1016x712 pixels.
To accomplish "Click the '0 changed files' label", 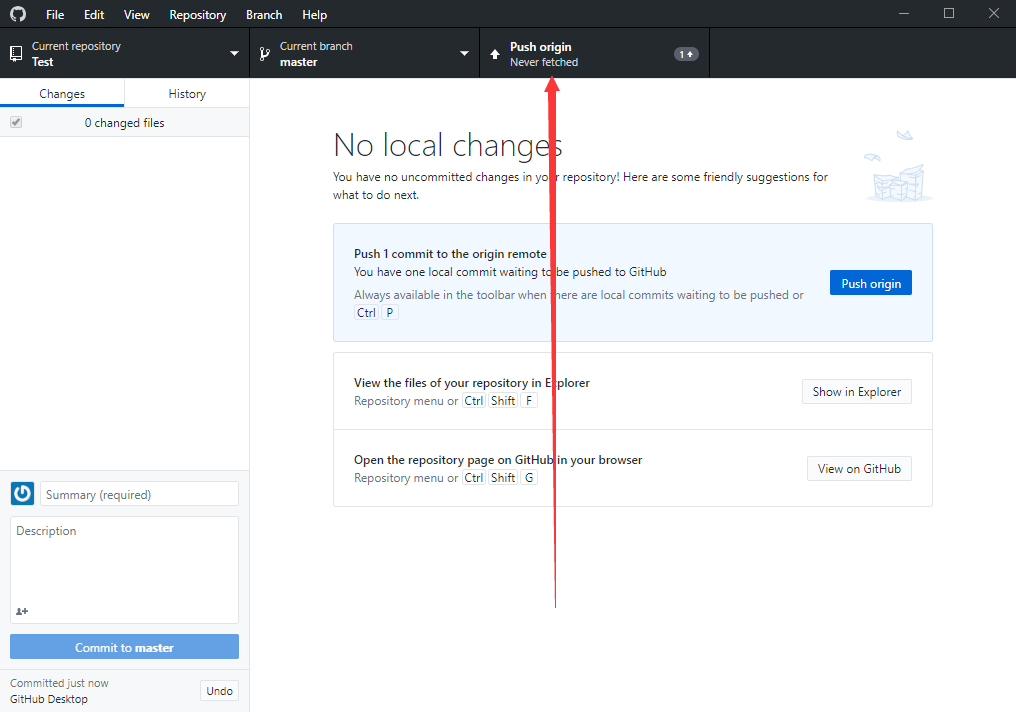I will coord(124,122).
